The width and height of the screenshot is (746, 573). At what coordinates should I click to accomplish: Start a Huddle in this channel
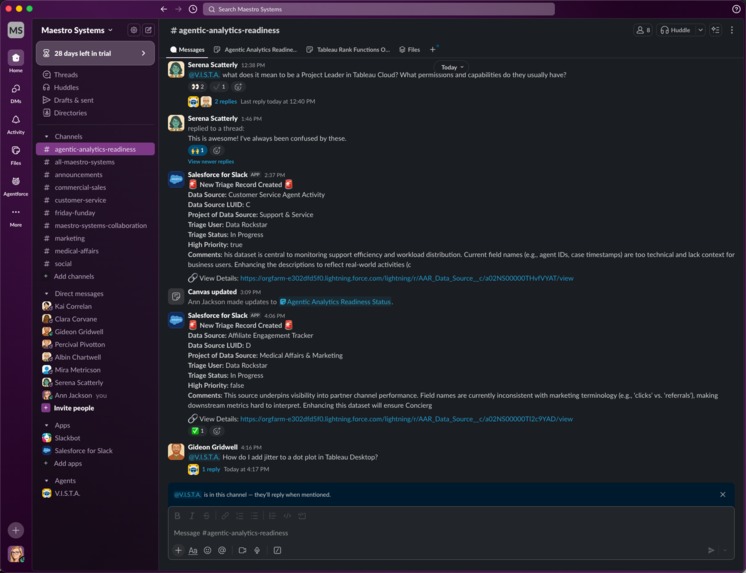click(676, 30)
